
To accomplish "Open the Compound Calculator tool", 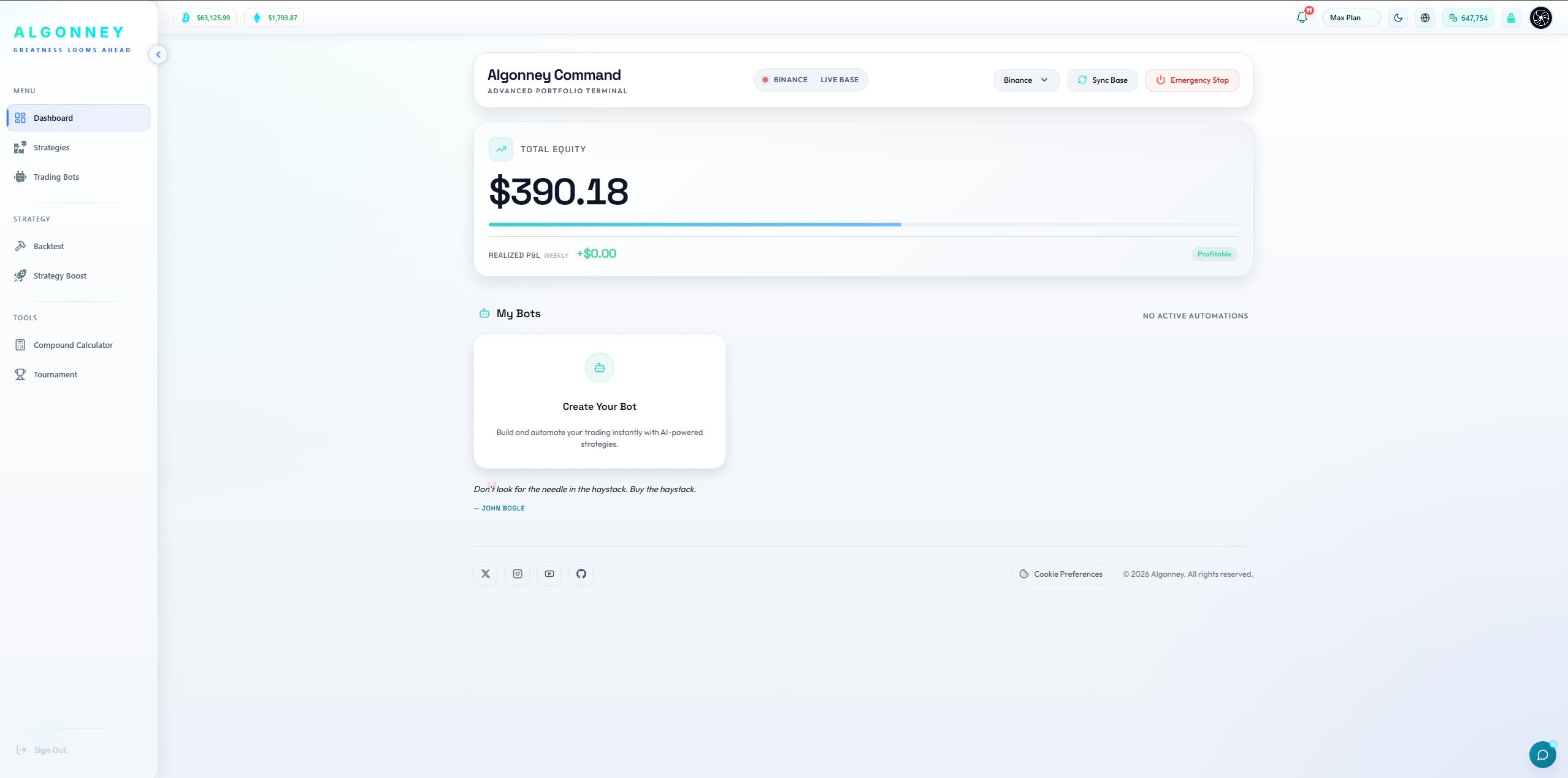I will [x=78, y=345].
